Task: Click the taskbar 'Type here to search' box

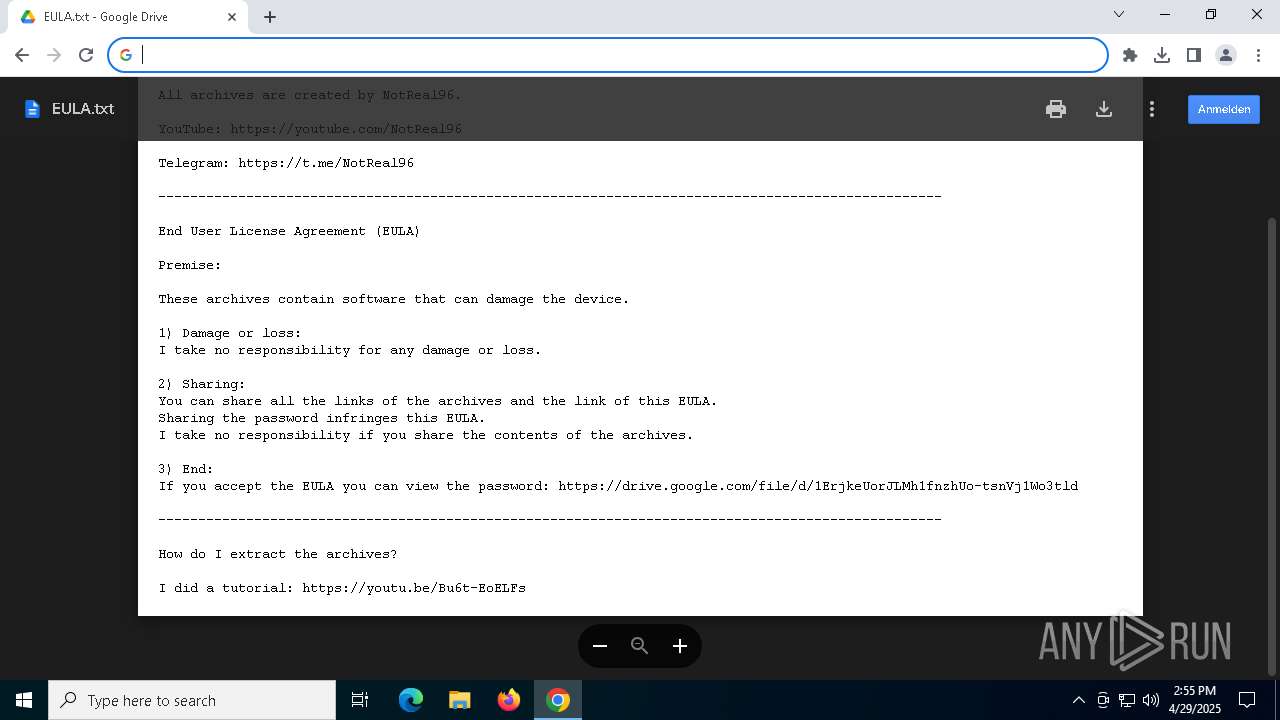Action: [192, 700]
